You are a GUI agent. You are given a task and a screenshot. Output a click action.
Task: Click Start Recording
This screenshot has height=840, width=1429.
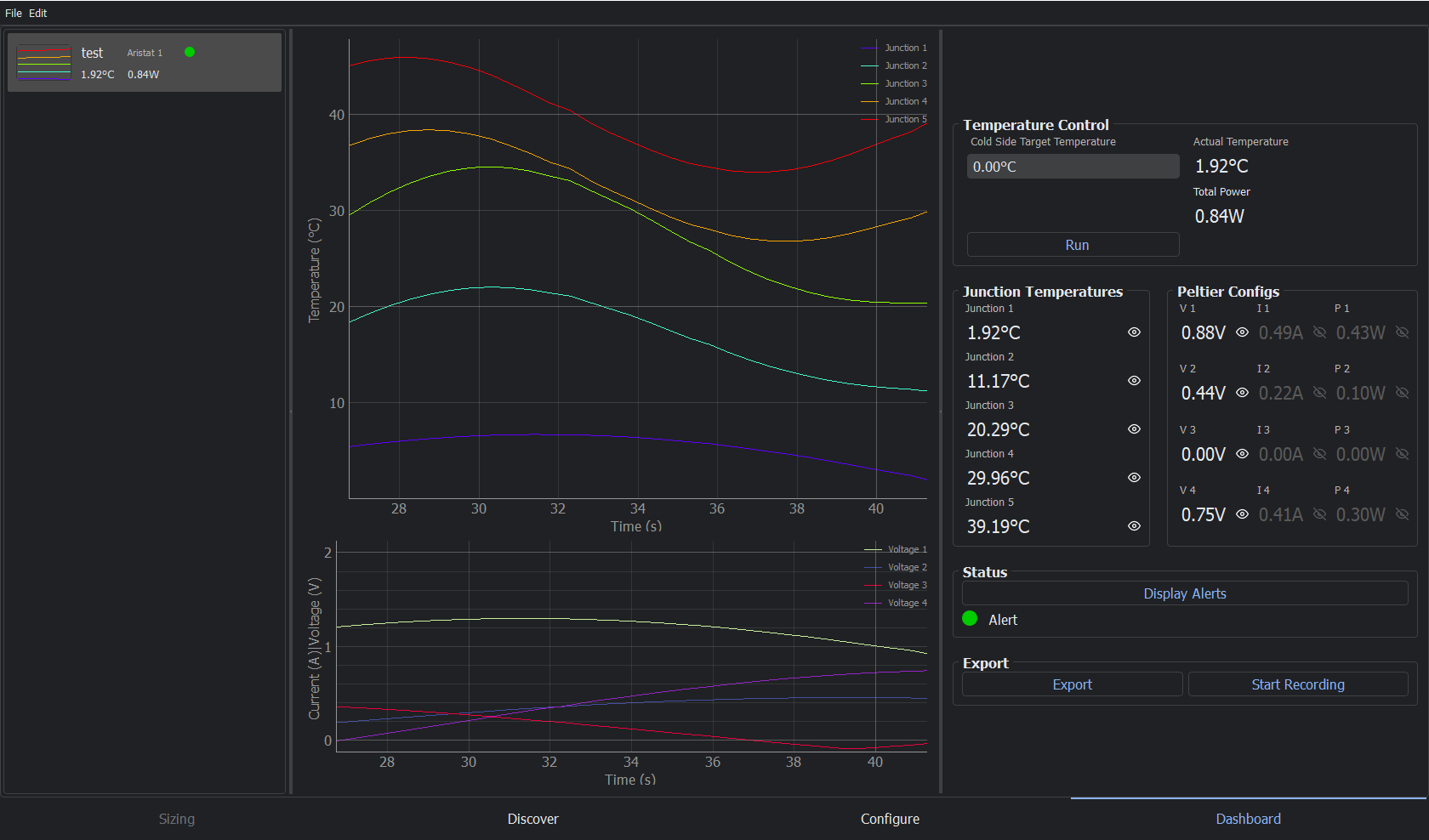1297,684
